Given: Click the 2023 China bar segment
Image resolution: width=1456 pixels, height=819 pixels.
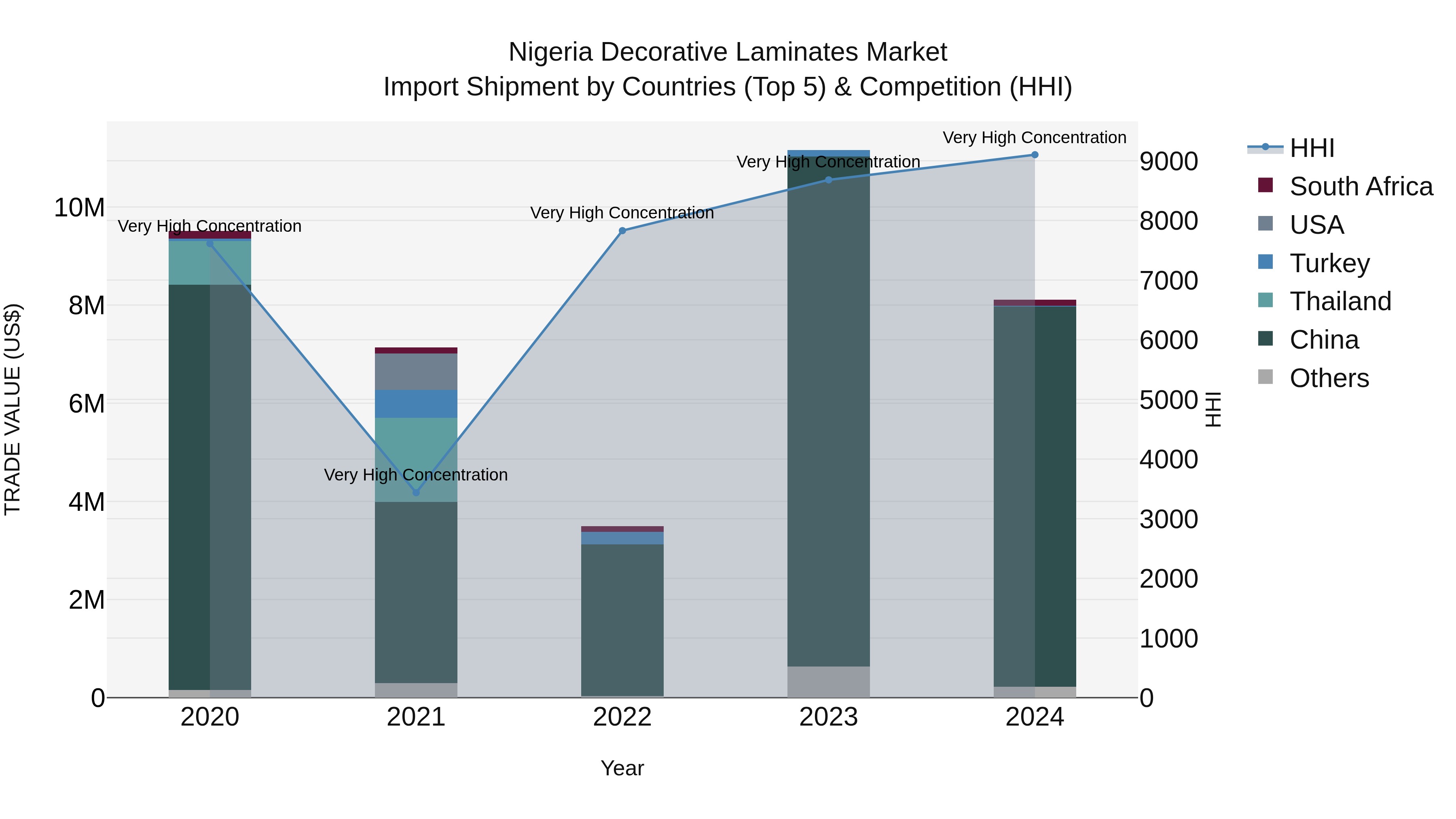Looking at the screenshot, I should point(829,411).
